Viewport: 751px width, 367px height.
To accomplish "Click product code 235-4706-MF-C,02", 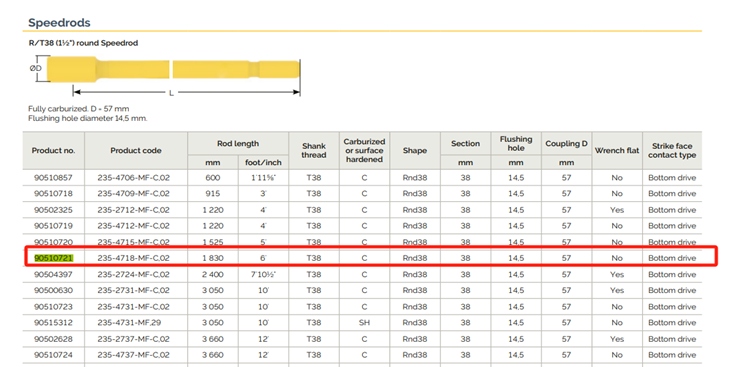I will tap(134, 178).
